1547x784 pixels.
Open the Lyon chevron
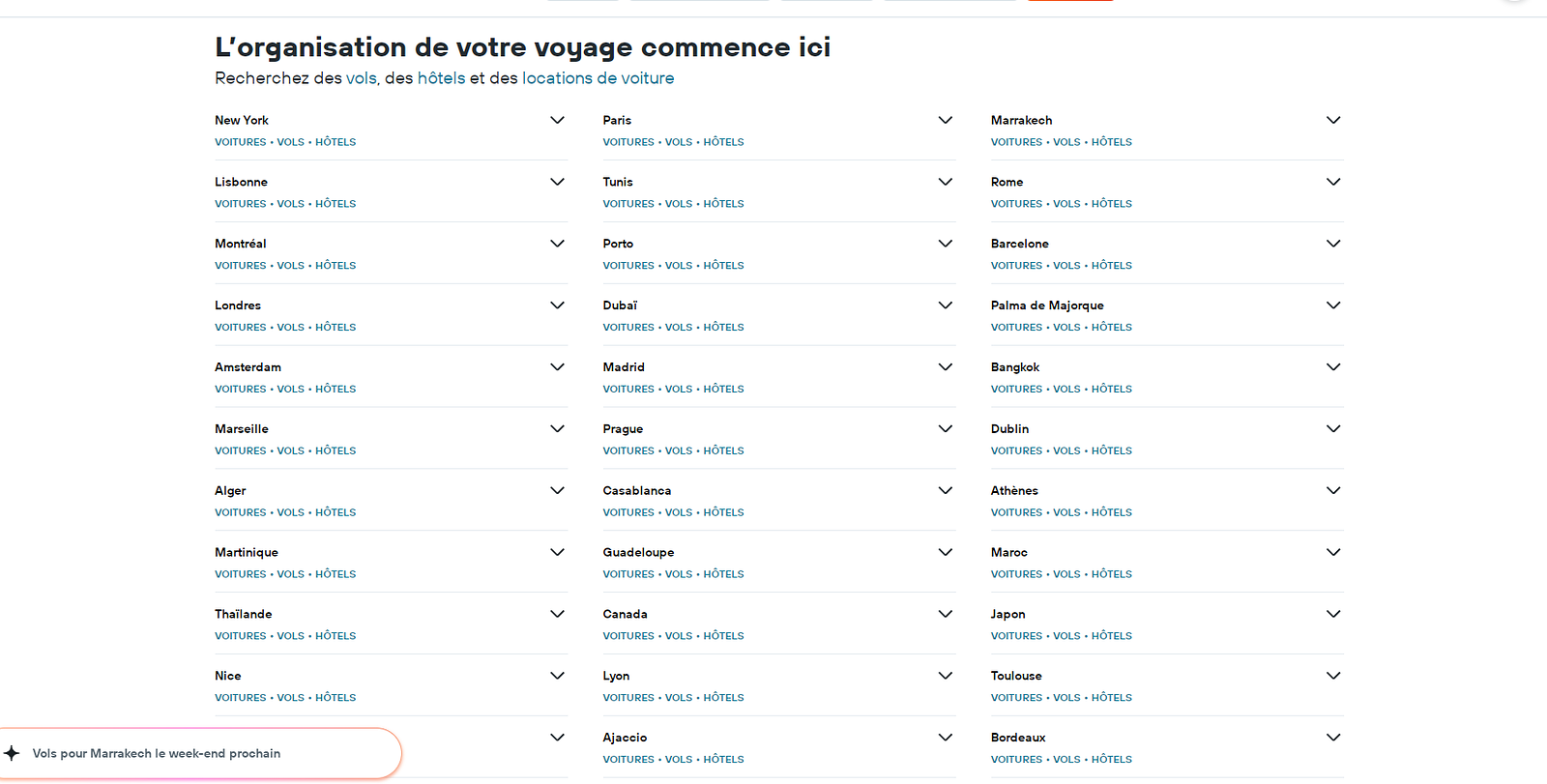point(946,676)
